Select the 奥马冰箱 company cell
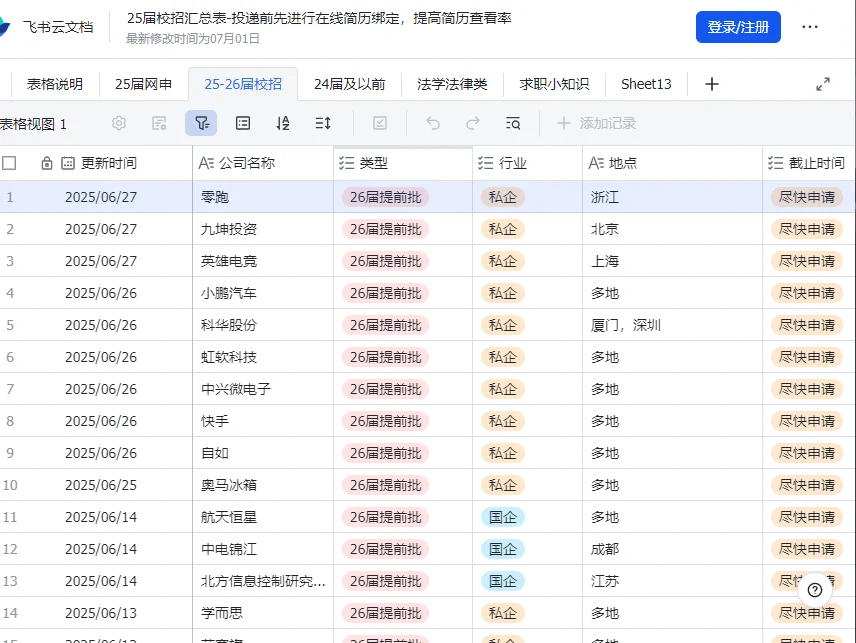Viewport: 856px width, 643px height. coord(263,485)
